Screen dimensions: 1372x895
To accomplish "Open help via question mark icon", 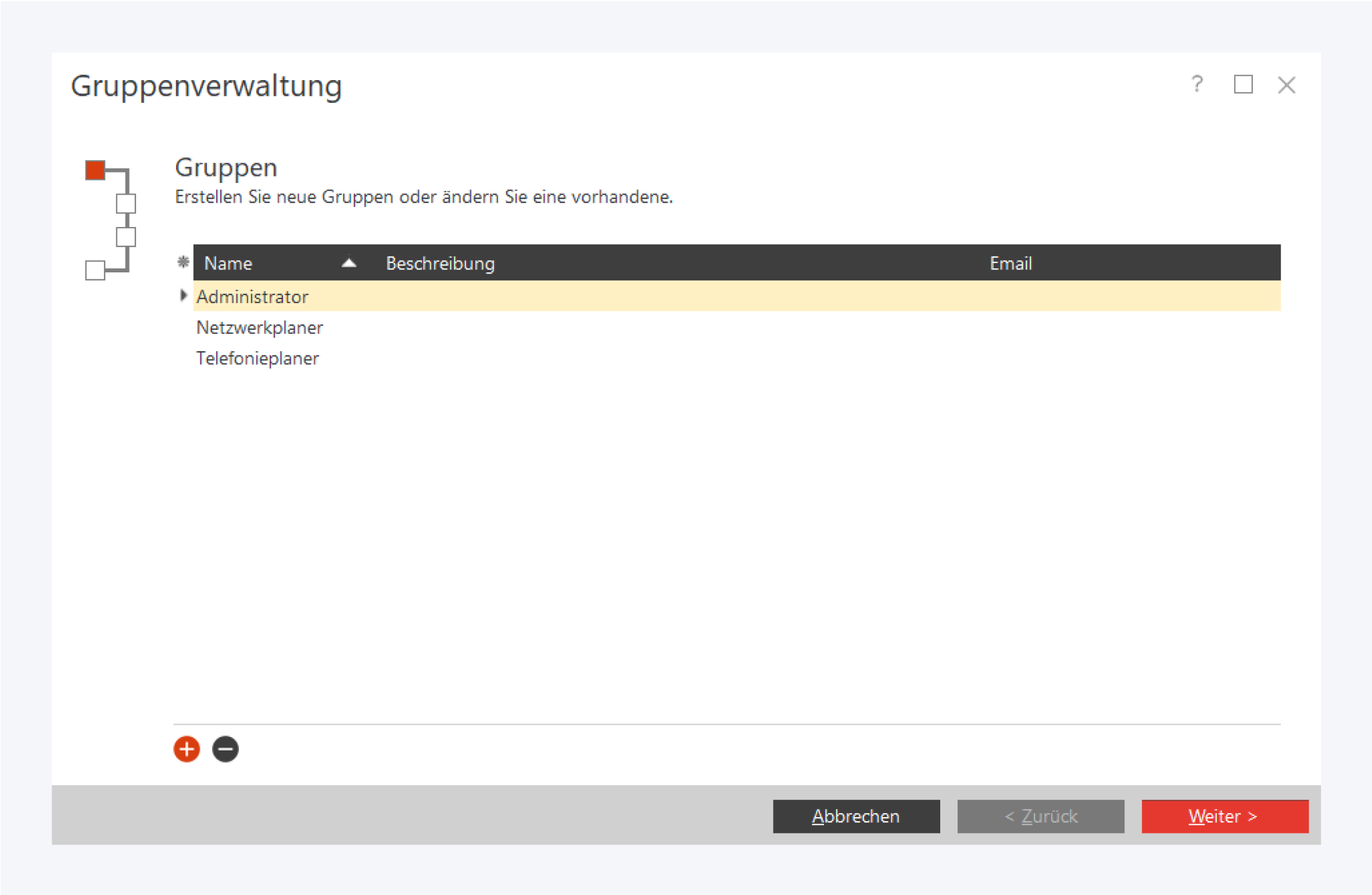I will pyautogui.click(x=1197, y=85).
